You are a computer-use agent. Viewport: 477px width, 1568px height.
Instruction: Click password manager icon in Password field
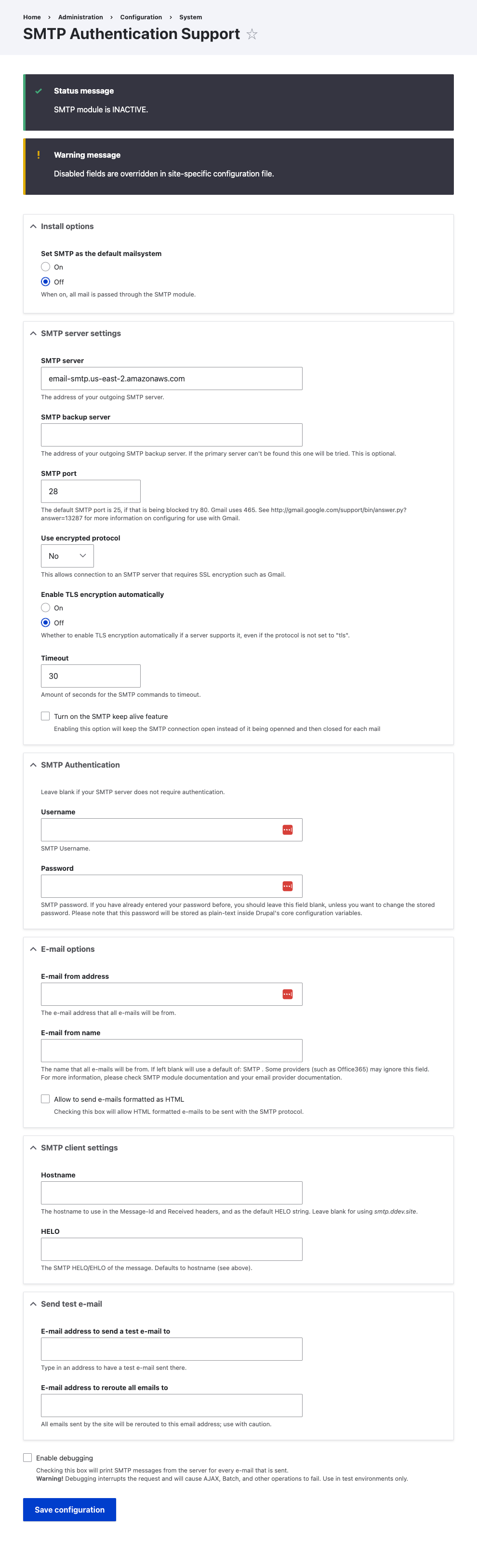point(288,886)
